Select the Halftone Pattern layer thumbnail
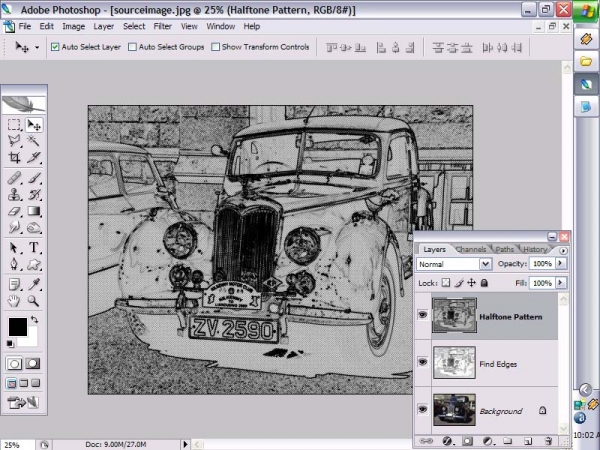600x450 pixels. coord(454,315)
